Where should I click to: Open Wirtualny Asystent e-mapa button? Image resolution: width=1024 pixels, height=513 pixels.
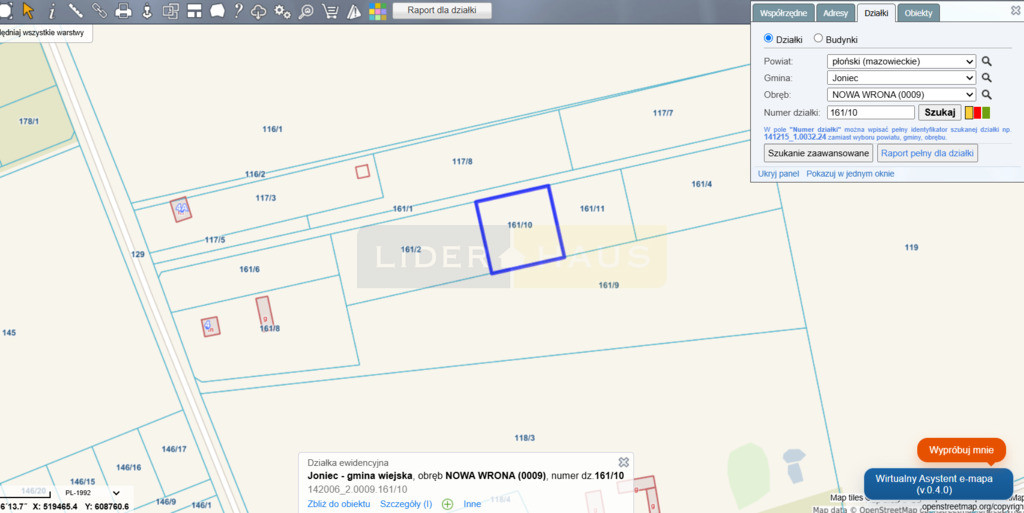click(938, 484)
